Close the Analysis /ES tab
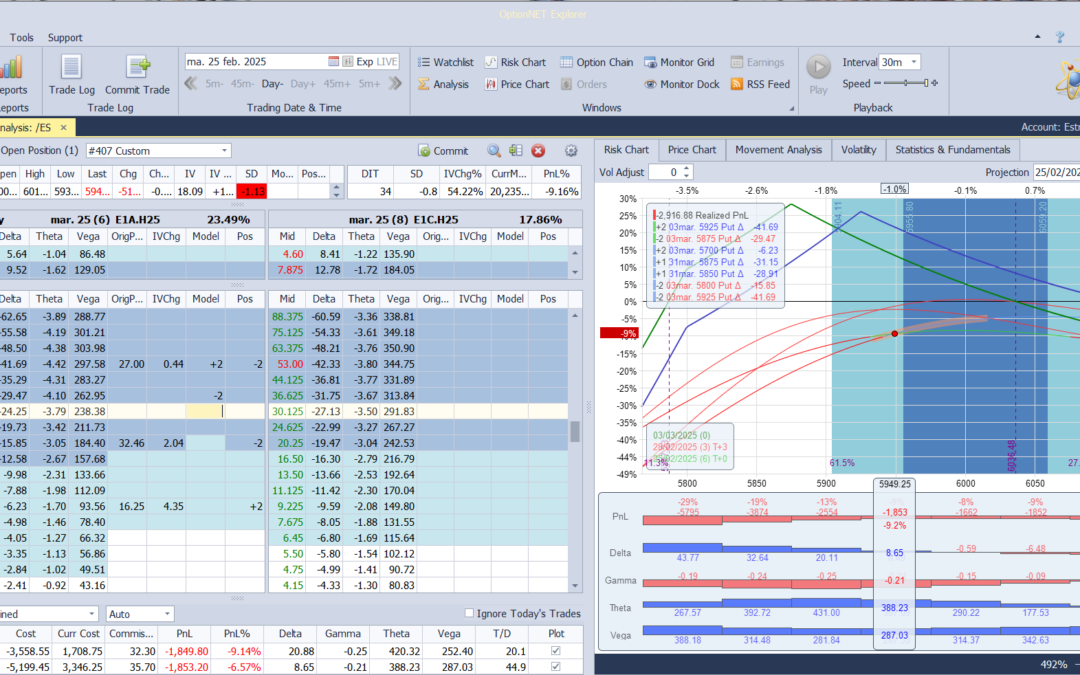This screenshot has width=1080, height=675. [63, 127]
